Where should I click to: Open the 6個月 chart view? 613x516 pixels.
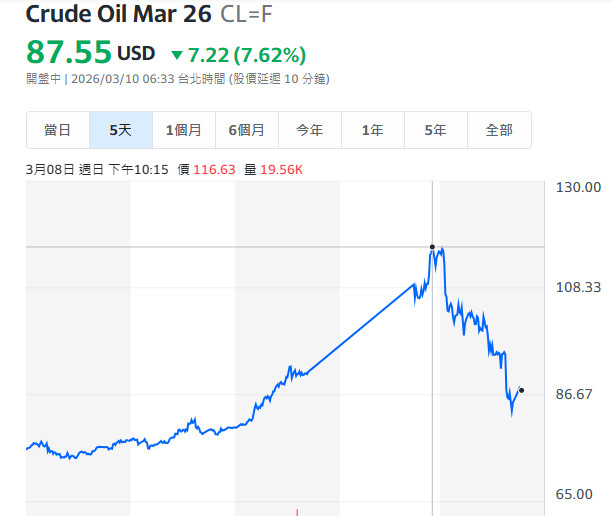[247, 130]
